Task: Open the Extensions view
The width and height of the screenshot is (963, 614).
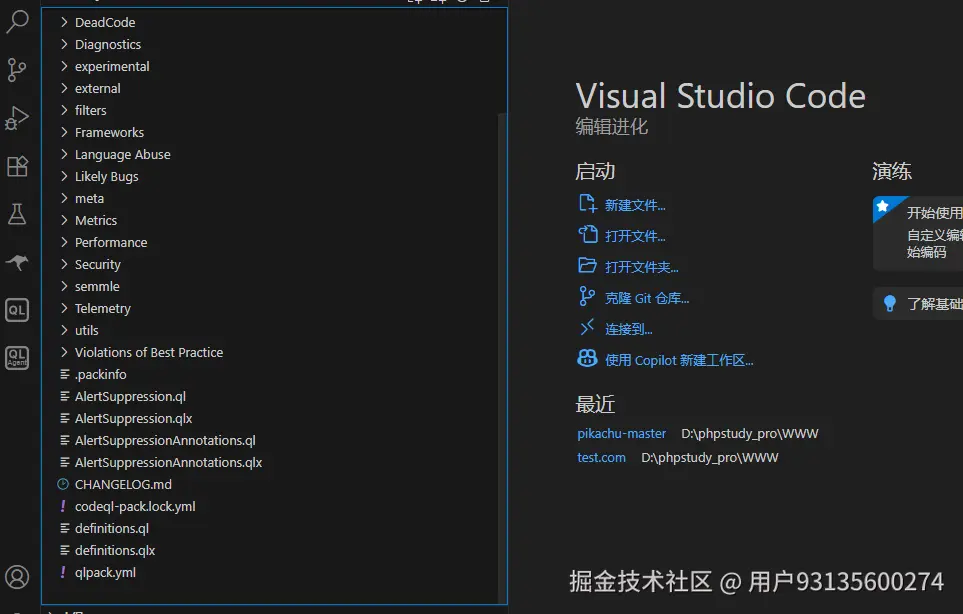Action: [17, 166]
